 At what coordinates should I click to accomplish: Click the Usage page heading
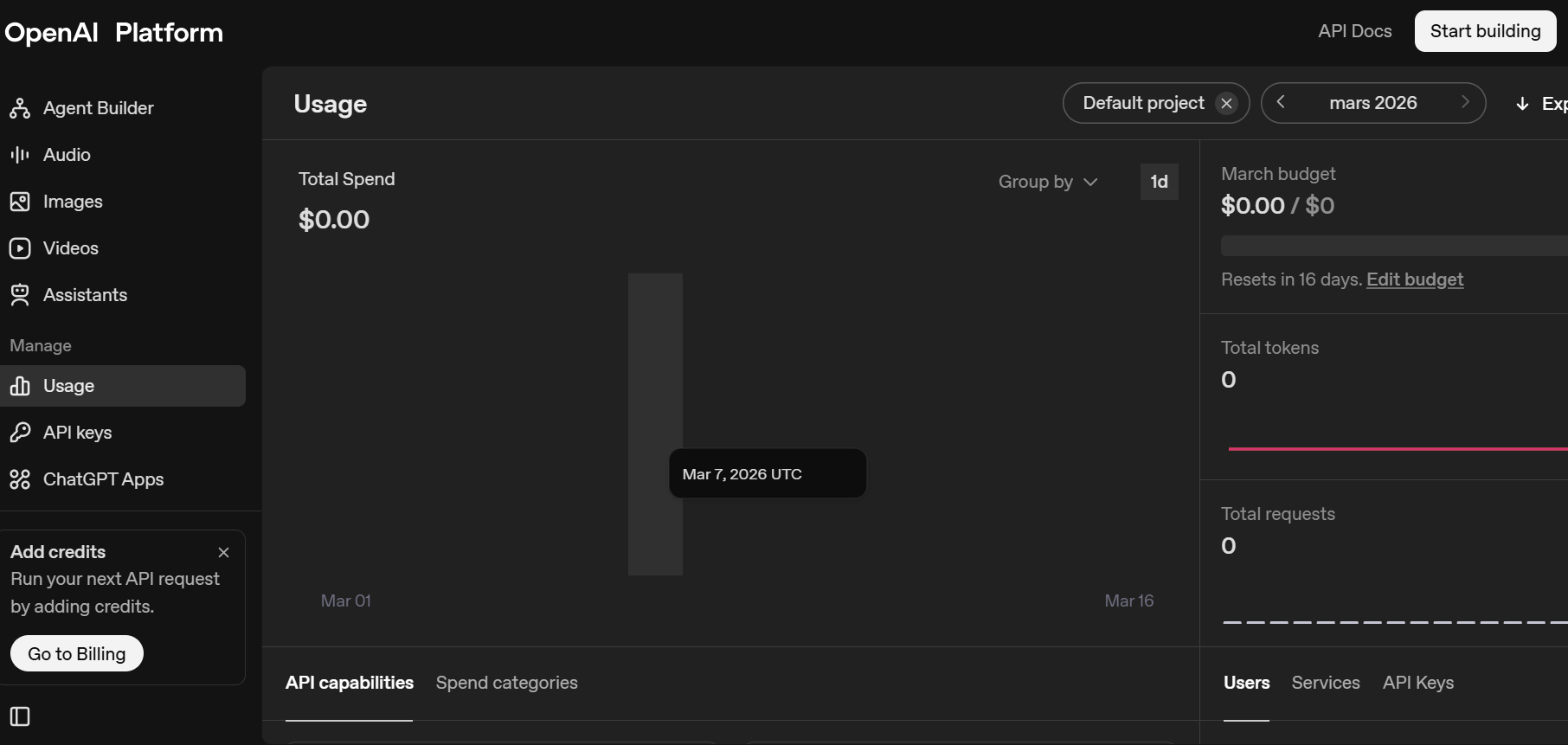[x=331, y=104]
